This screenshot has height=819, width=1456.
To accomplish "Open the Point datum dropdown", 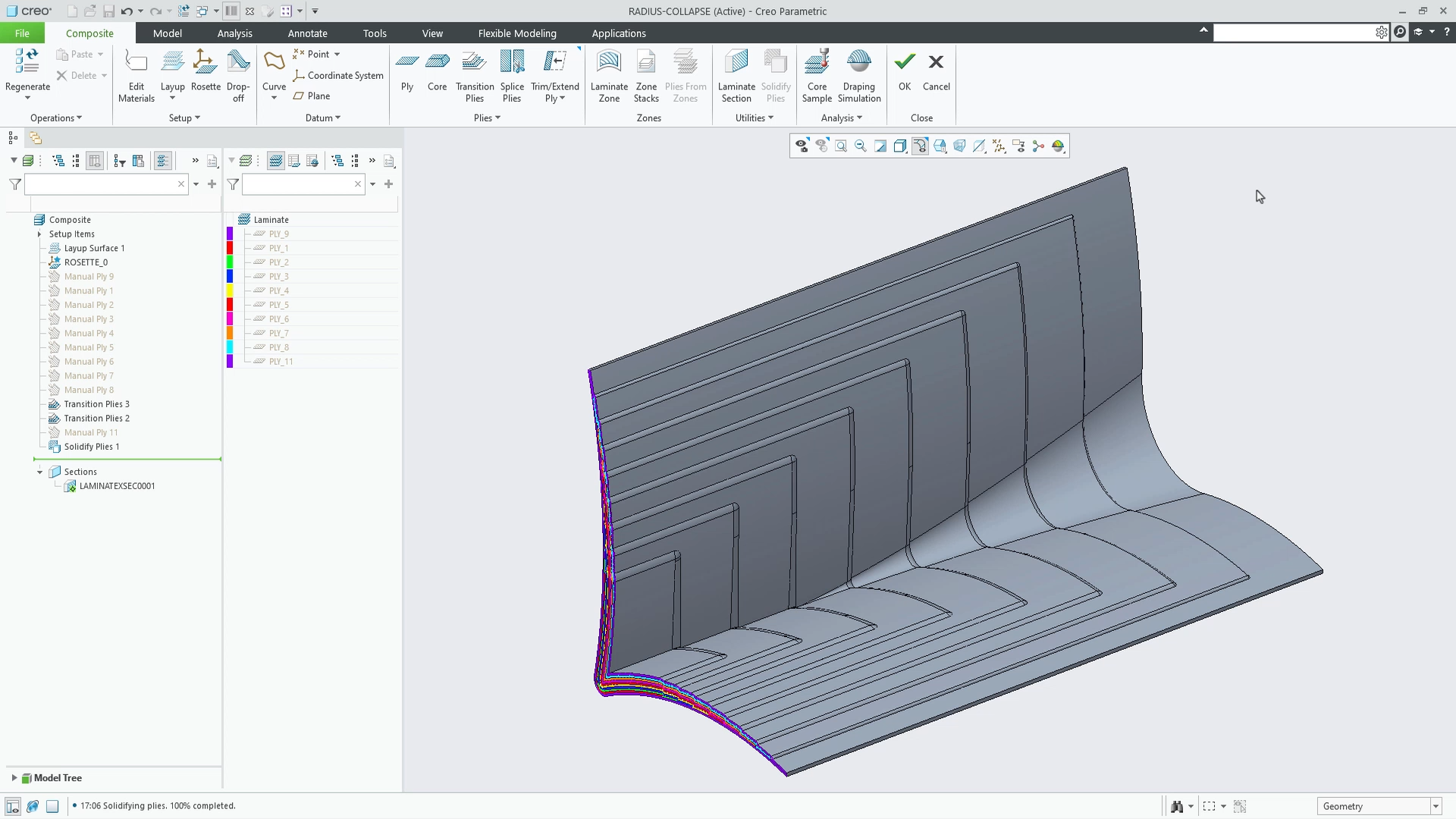I will pos(337,55).
